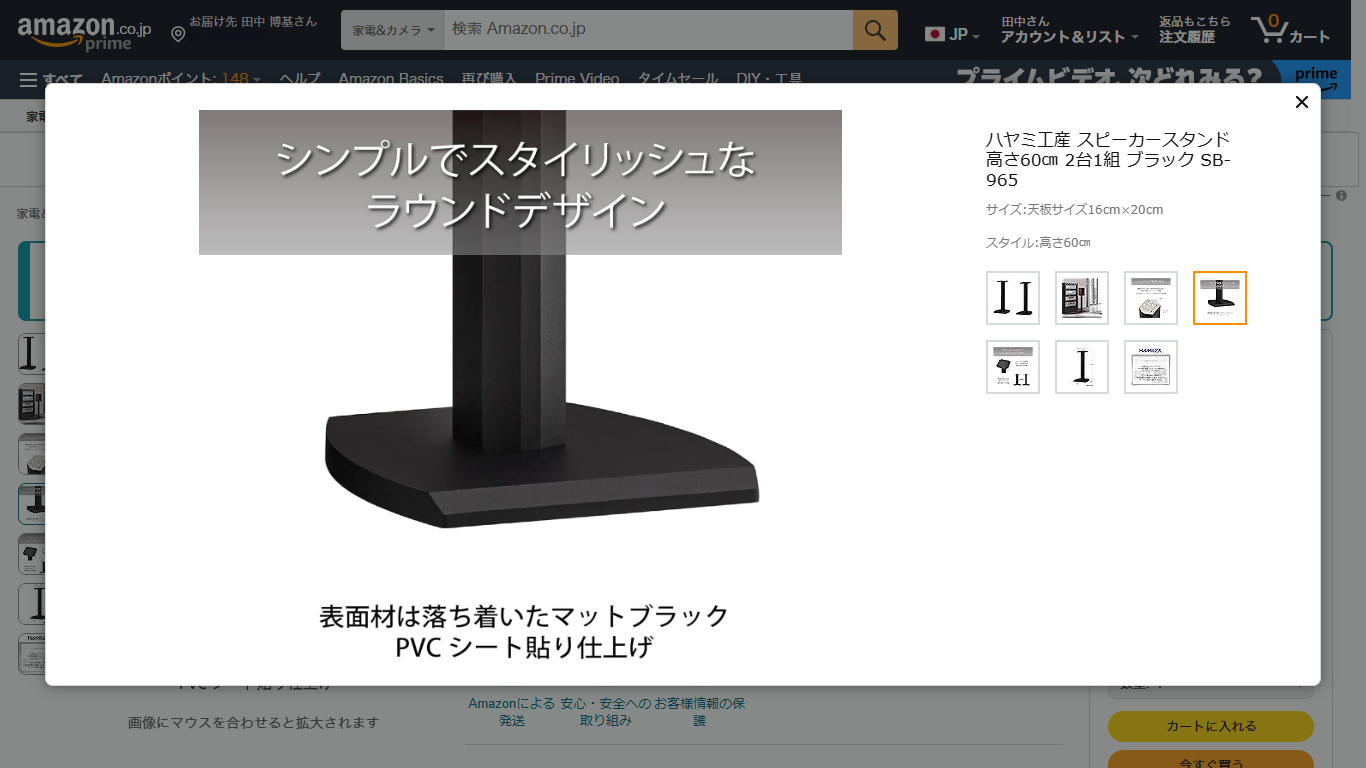The image size is (1366, 768).
Task: Close the image viewer popup
Action: (1301, 102)
